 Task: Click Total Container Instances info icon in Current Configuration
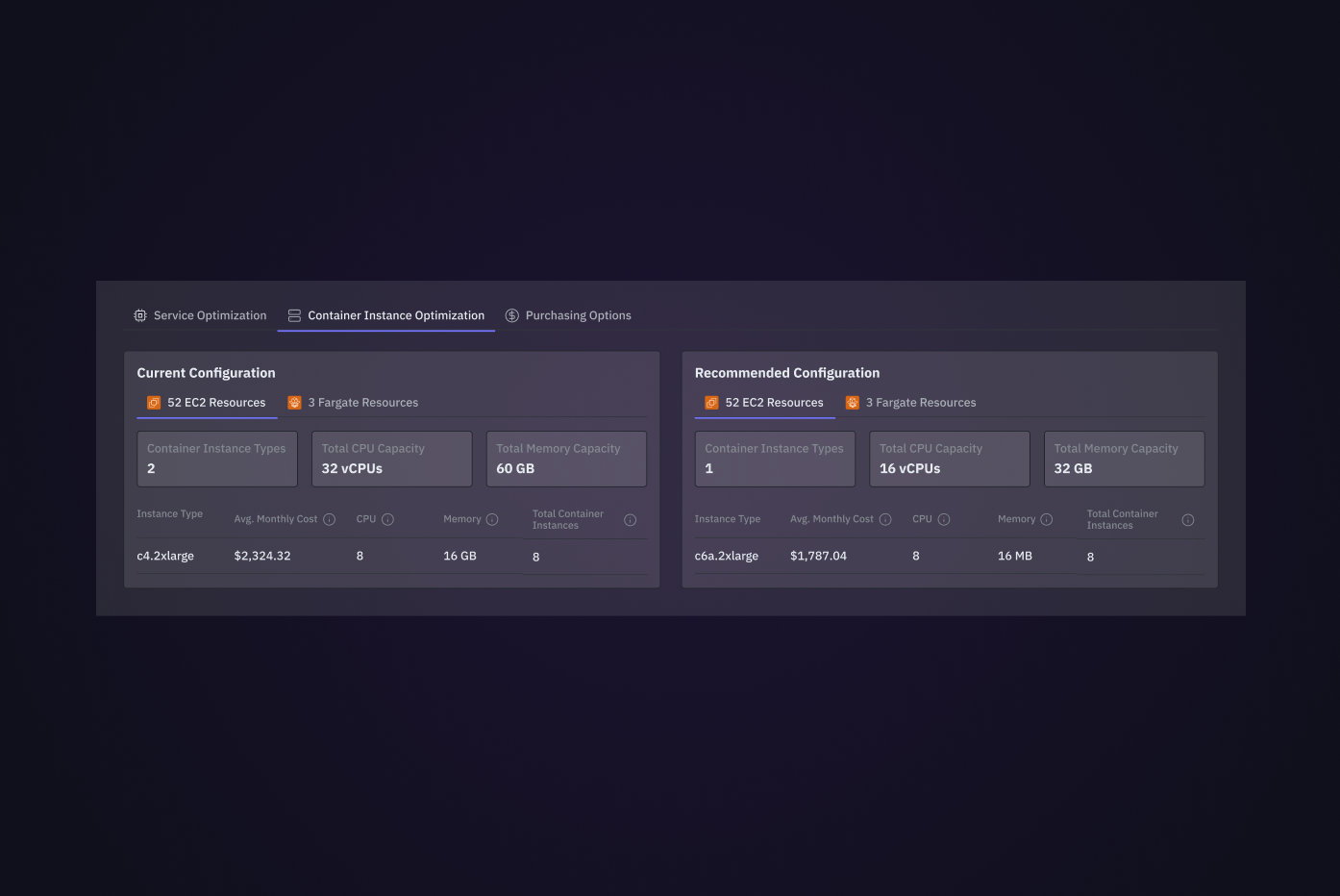[x=631, y=520]
